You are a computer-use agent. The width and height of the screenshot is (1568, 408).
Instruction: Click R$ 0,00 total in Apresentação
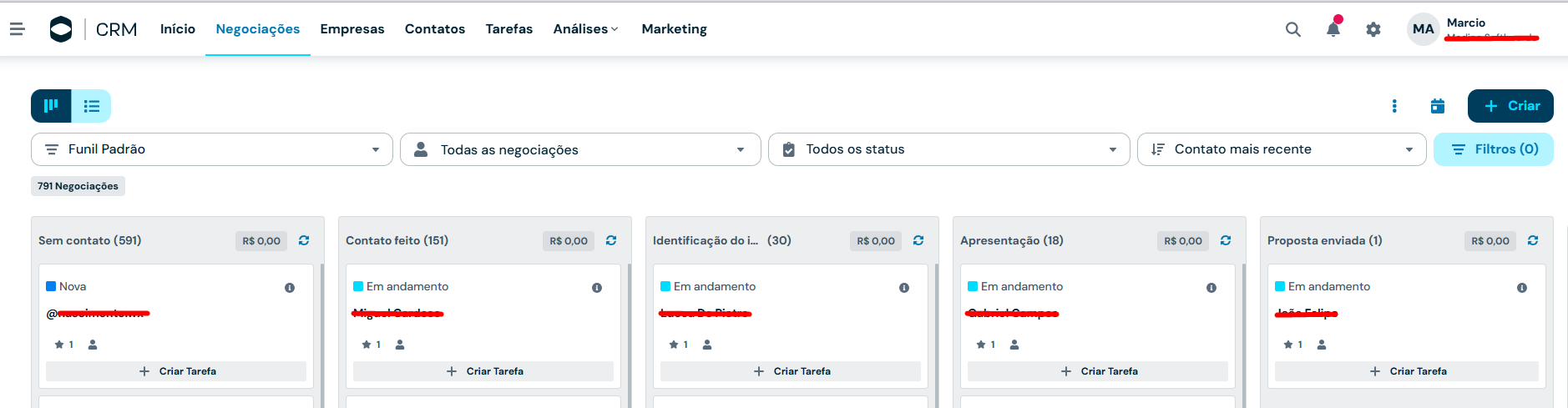[1183, 241]
